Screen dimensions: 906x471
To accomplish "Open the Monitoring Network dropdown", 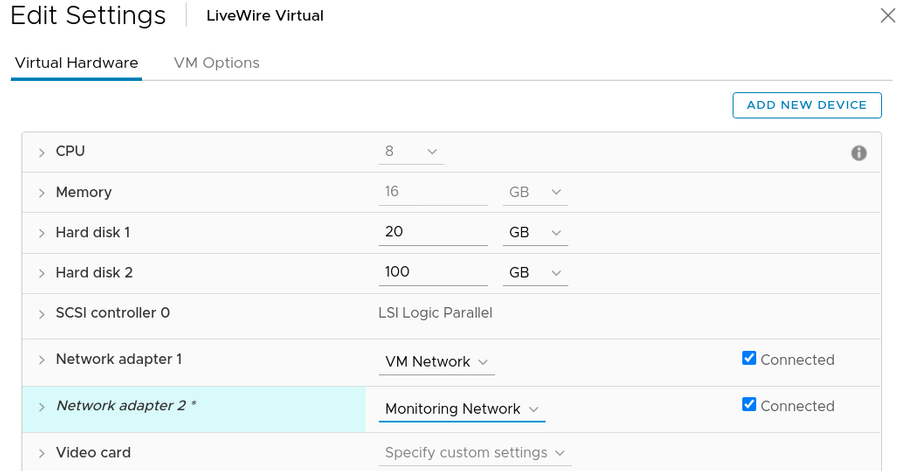I will click(462, 409).
